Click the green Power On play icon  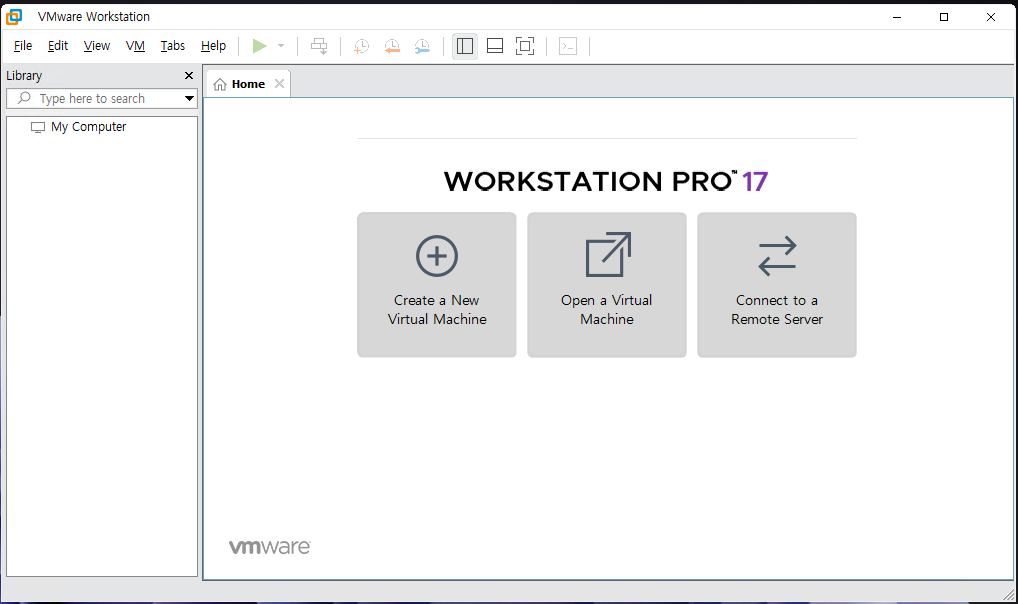pyautogui.click(x=260, y=46)
